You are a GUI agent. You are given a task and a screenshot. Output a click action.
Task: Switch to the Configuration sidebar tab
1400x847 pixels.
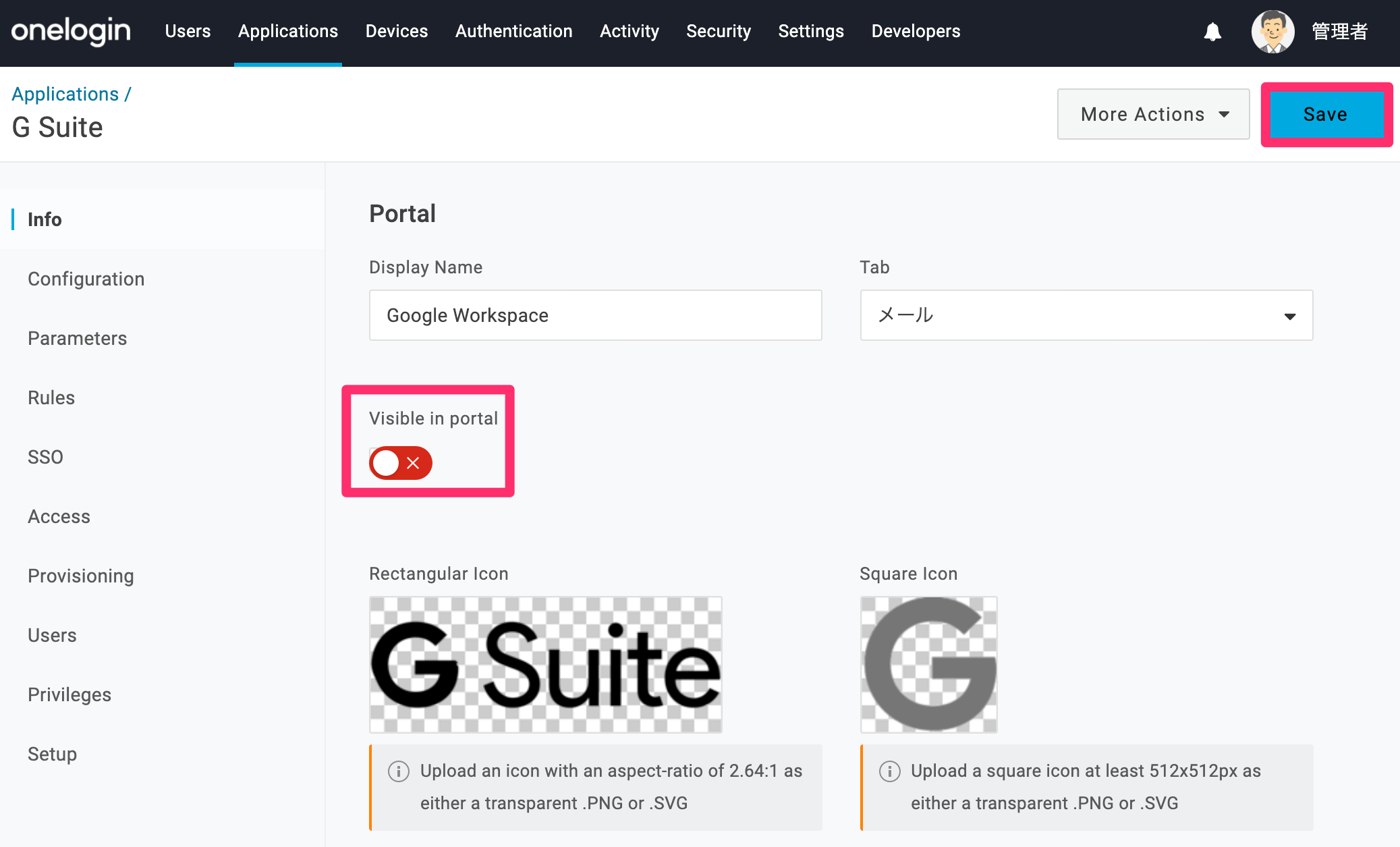[162, 279]
